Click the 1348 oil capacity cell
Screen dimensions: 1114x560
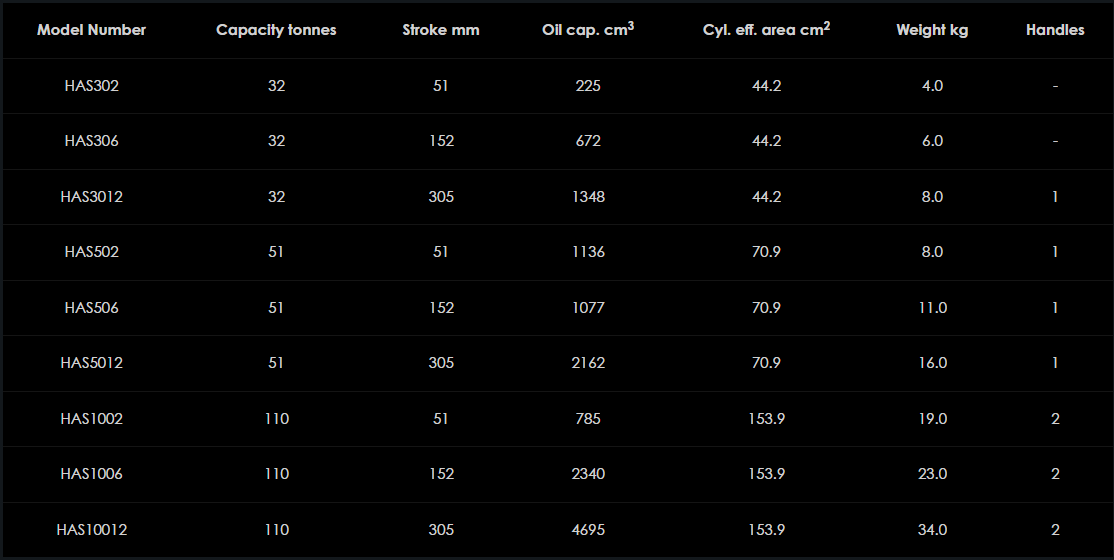click(x=588, y=197)
